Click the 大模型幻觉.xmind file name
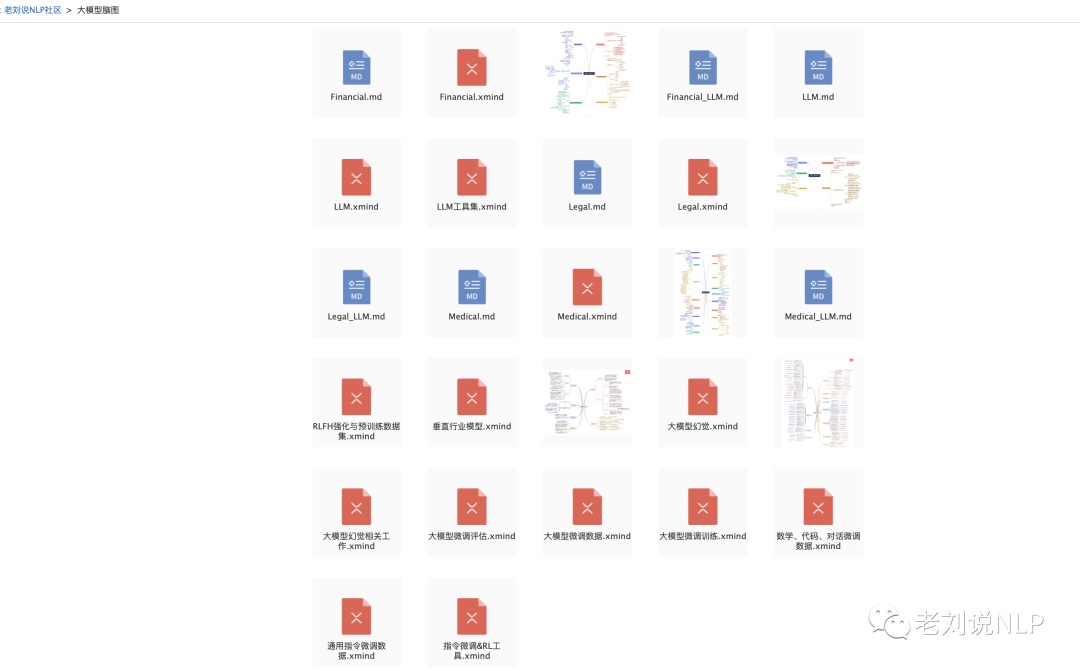1080x671 pixels. point(703,426)
